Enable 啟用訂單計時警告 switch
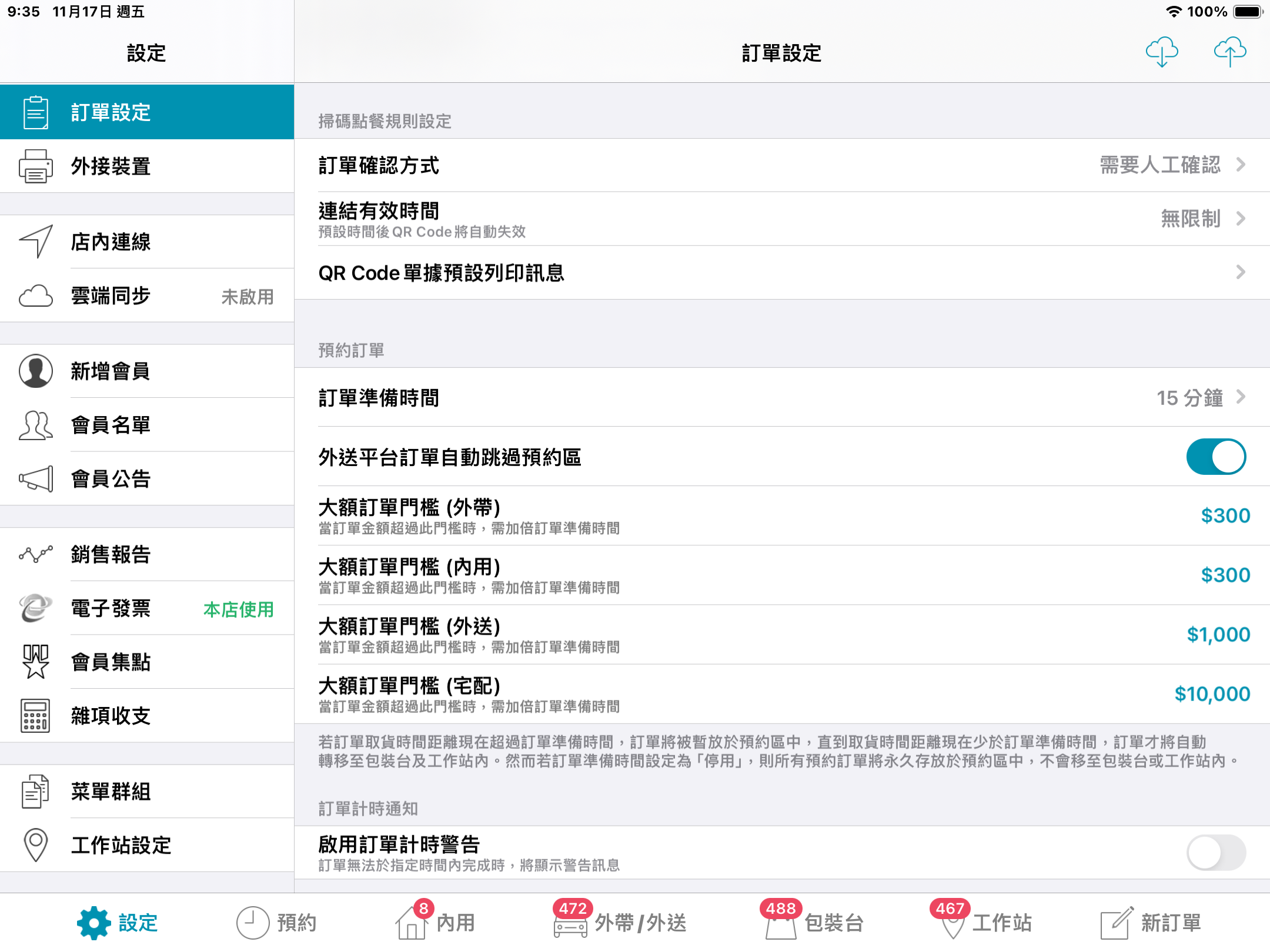This screenshot has height=952, width=1270. [1215, 852]
